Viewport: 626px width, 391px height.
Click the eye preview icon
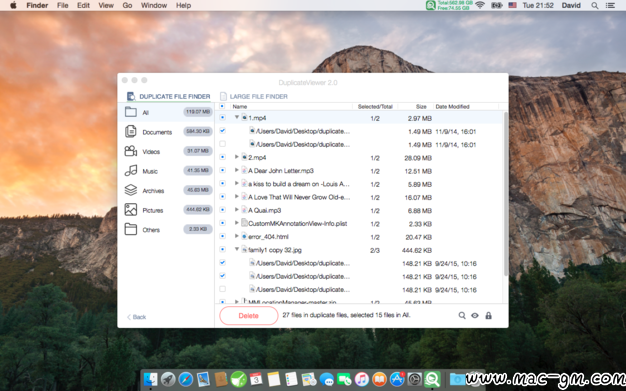475,316
